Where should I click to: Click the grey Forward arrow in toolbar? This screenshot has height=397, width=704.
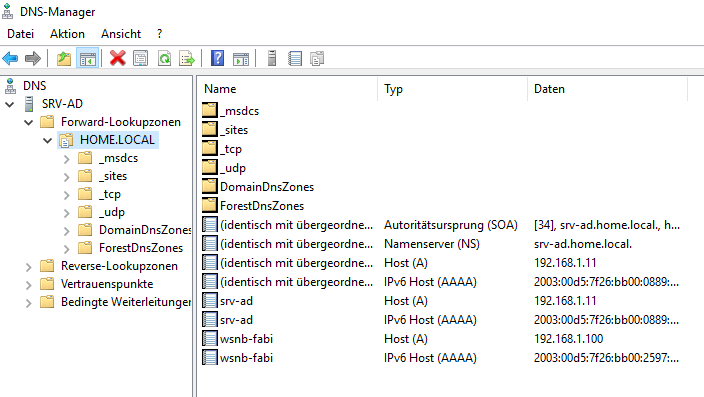point(33,58)
